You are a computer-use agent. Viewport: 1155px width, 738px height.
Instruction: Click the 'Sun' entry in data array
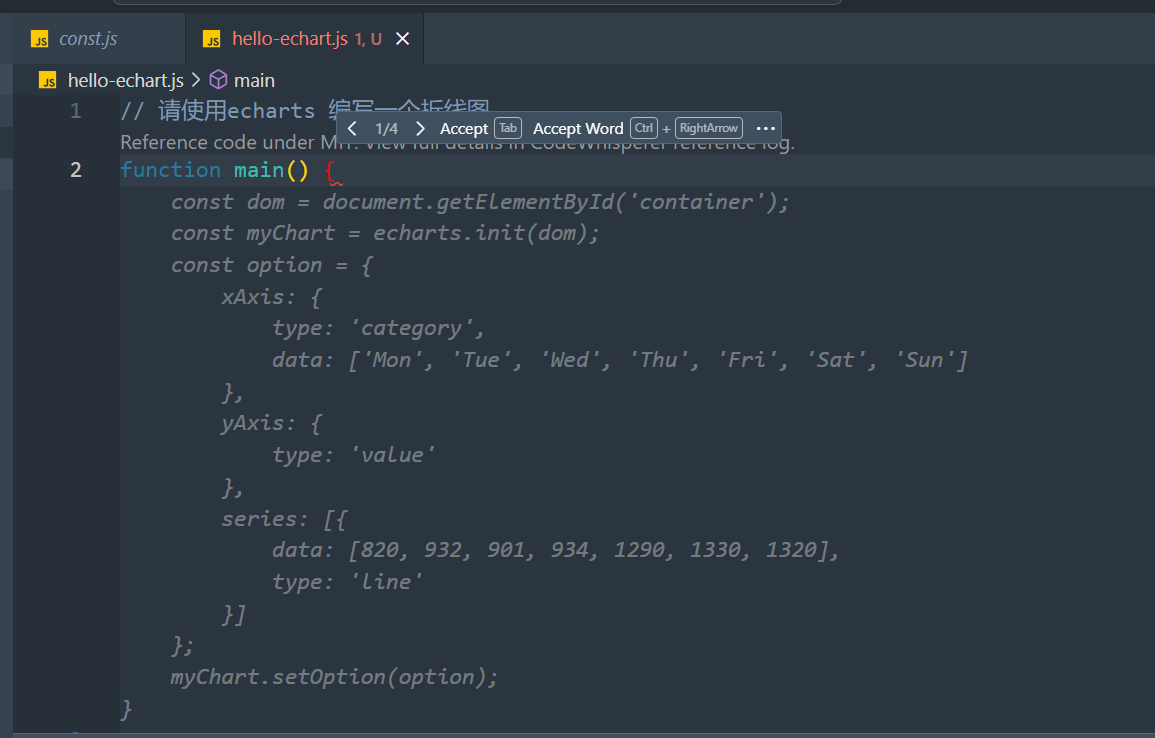click(924, 360)
